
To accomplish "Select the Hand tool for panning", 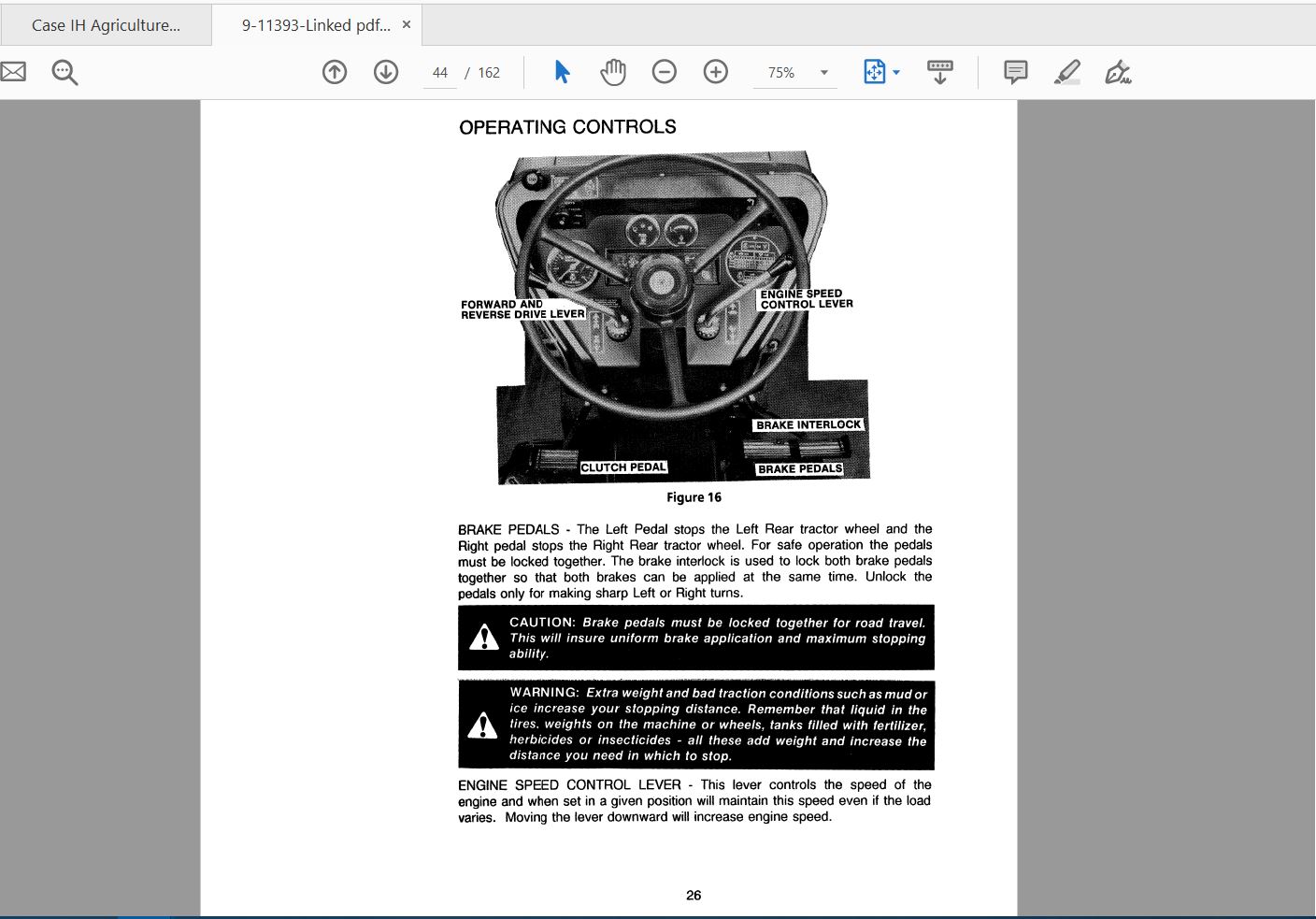I will (x=613, y=71).
